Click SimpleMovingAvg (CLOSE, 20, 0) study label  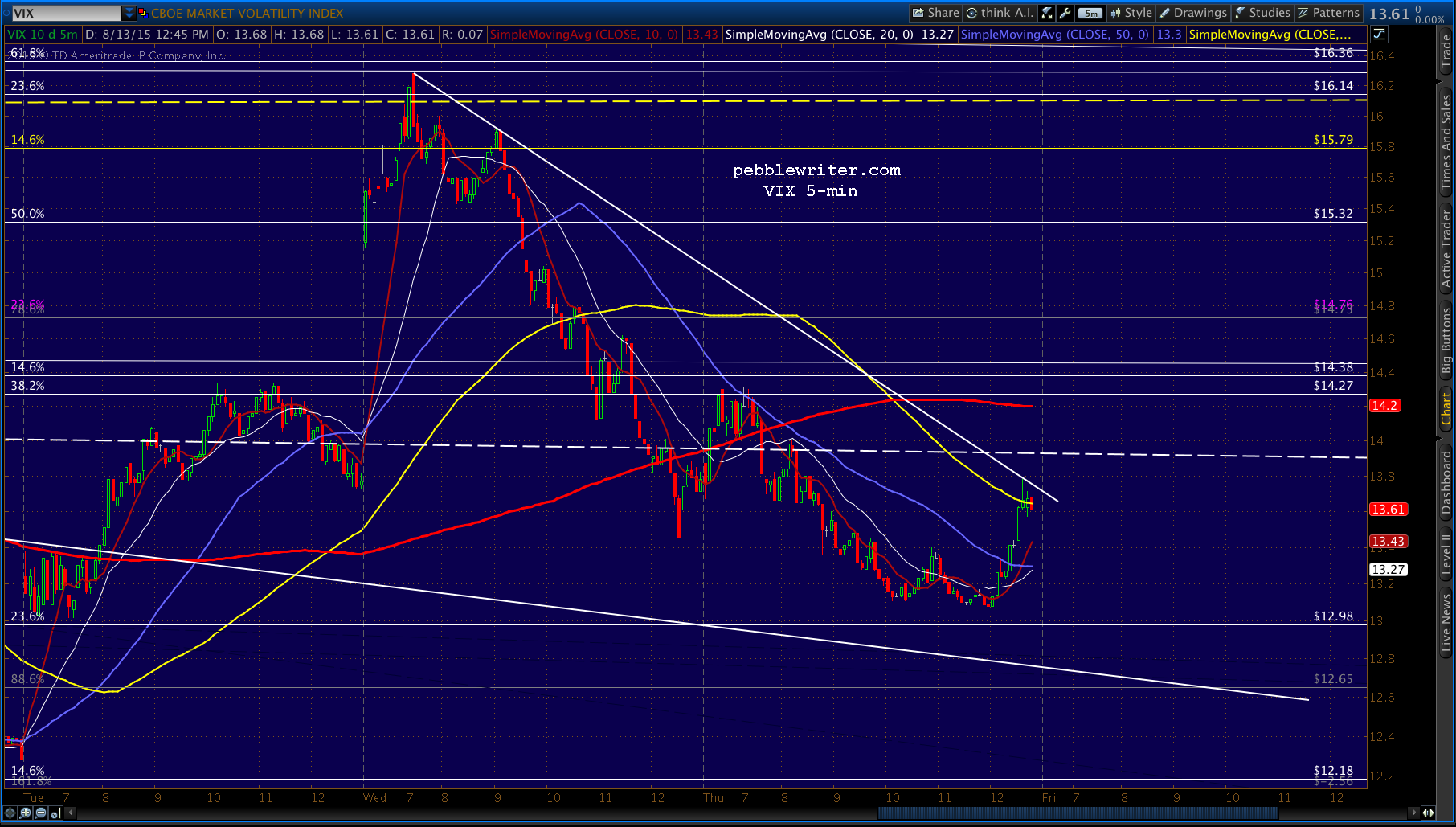[x=819, y=35]
